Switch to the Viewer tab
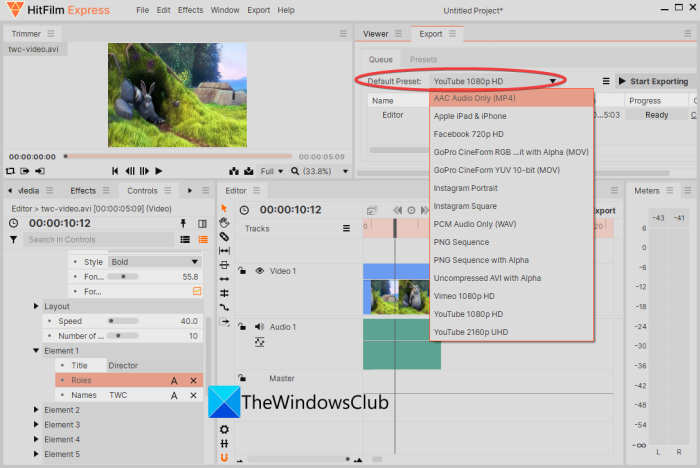 tap(375, 34)
